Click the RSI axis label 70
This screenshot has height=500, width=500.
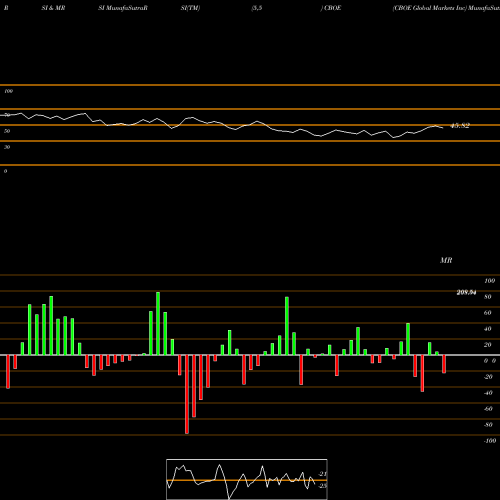(x=7, y=115)
